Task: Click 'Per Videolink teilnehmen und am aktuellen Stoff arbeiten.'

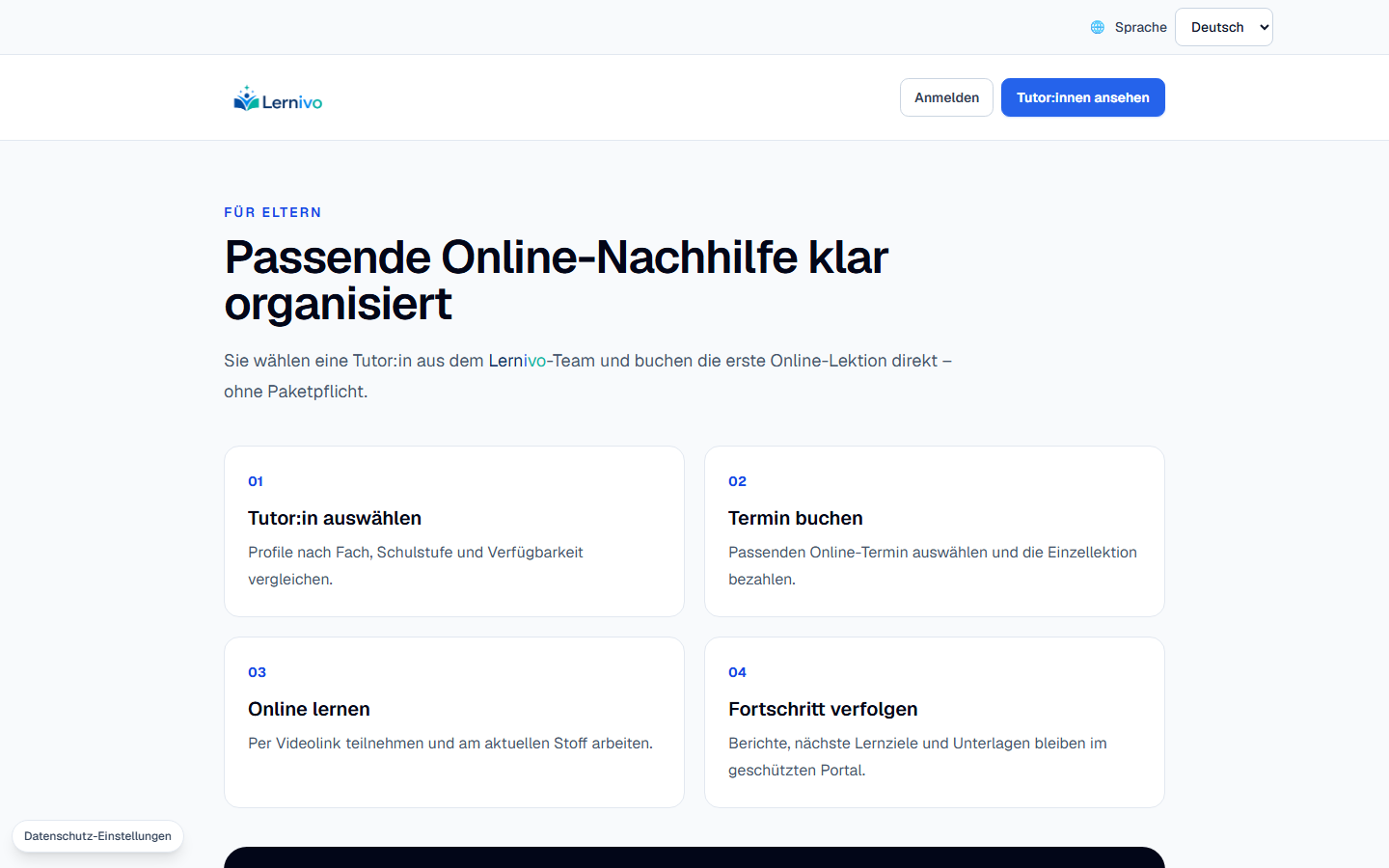Action: (450, 744)
